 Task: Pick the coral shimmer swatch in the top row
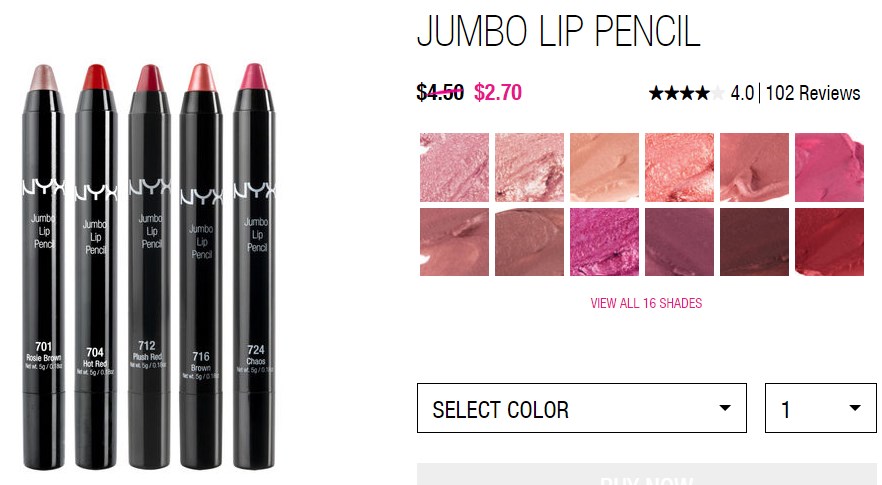click(679, 167)
